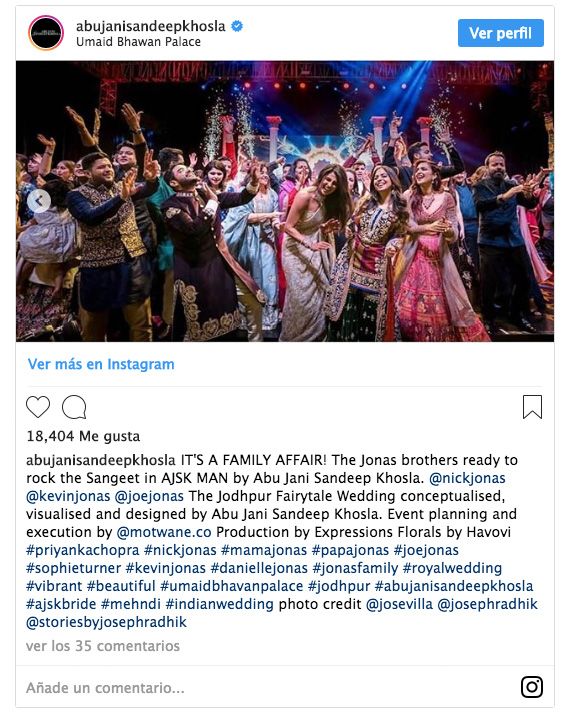
Task: Click the verified badge next to username
Action: click(237, 26)
